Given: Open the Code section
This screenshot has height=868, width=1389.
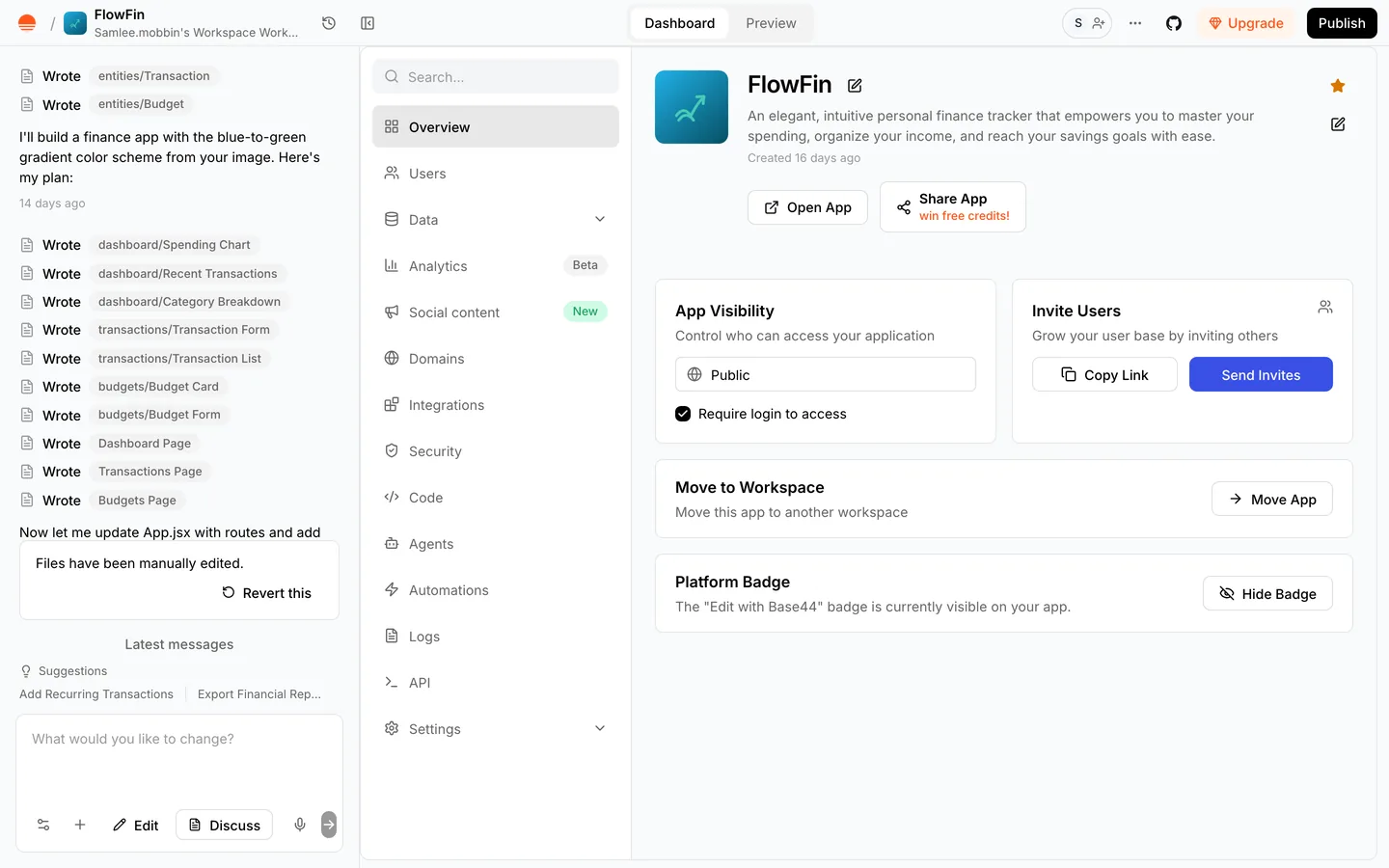Looking at the screenshot, I should point(496,498).
